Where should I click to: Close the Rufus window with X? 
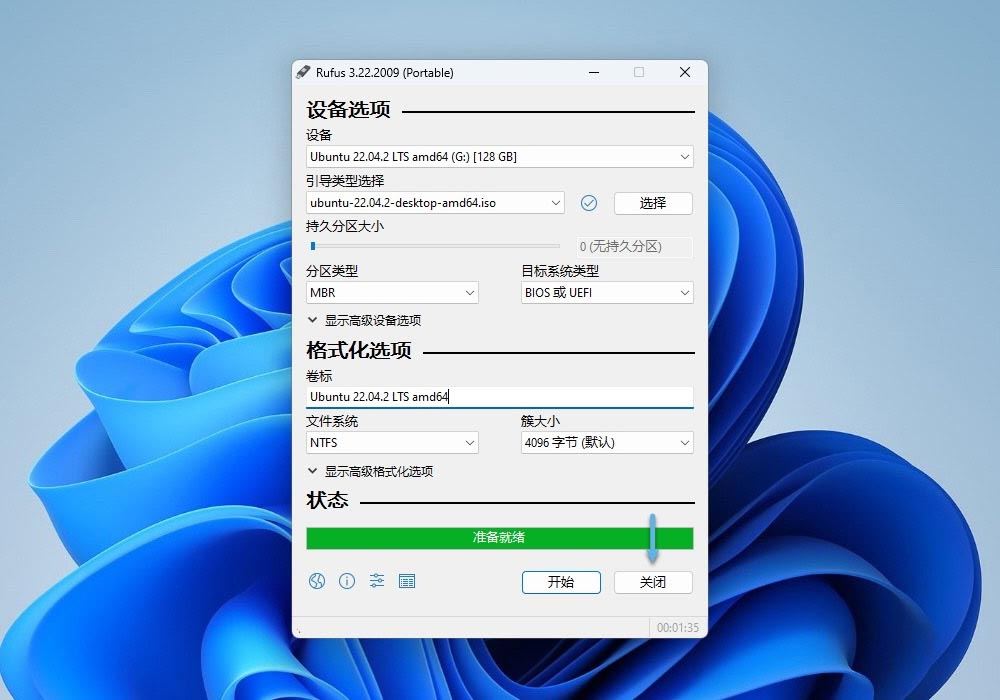tap(685, 72)
